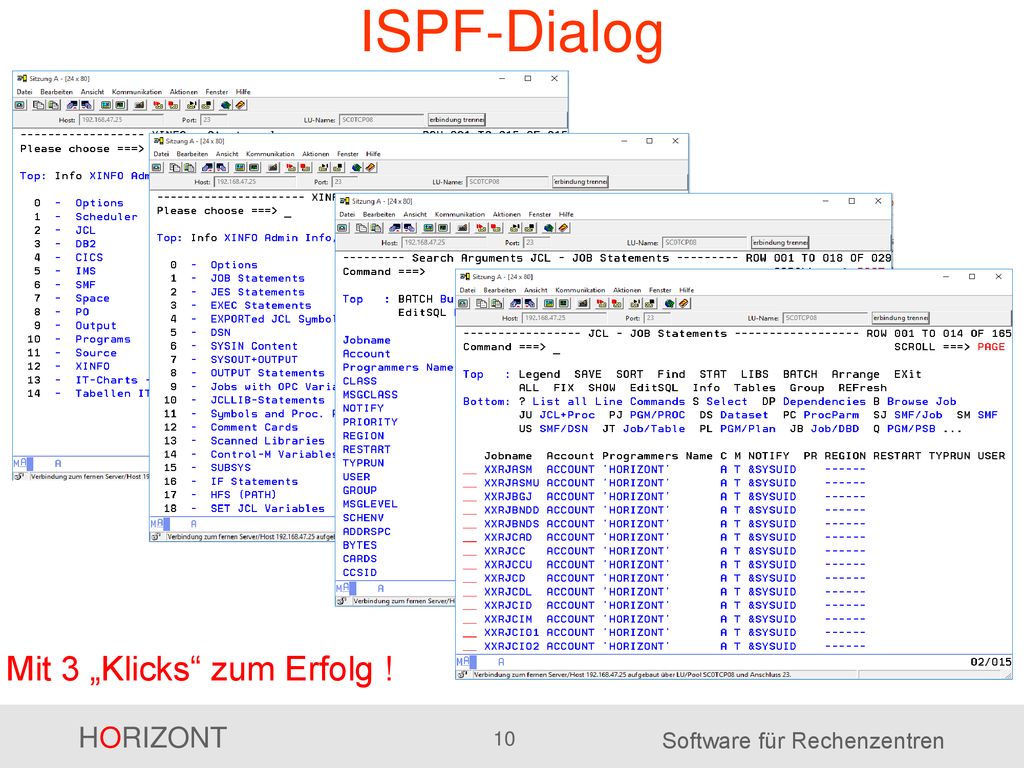Click last toolbar icon in rearmost XINFO window
1024x768 pixels.
(x=240, y=104)
